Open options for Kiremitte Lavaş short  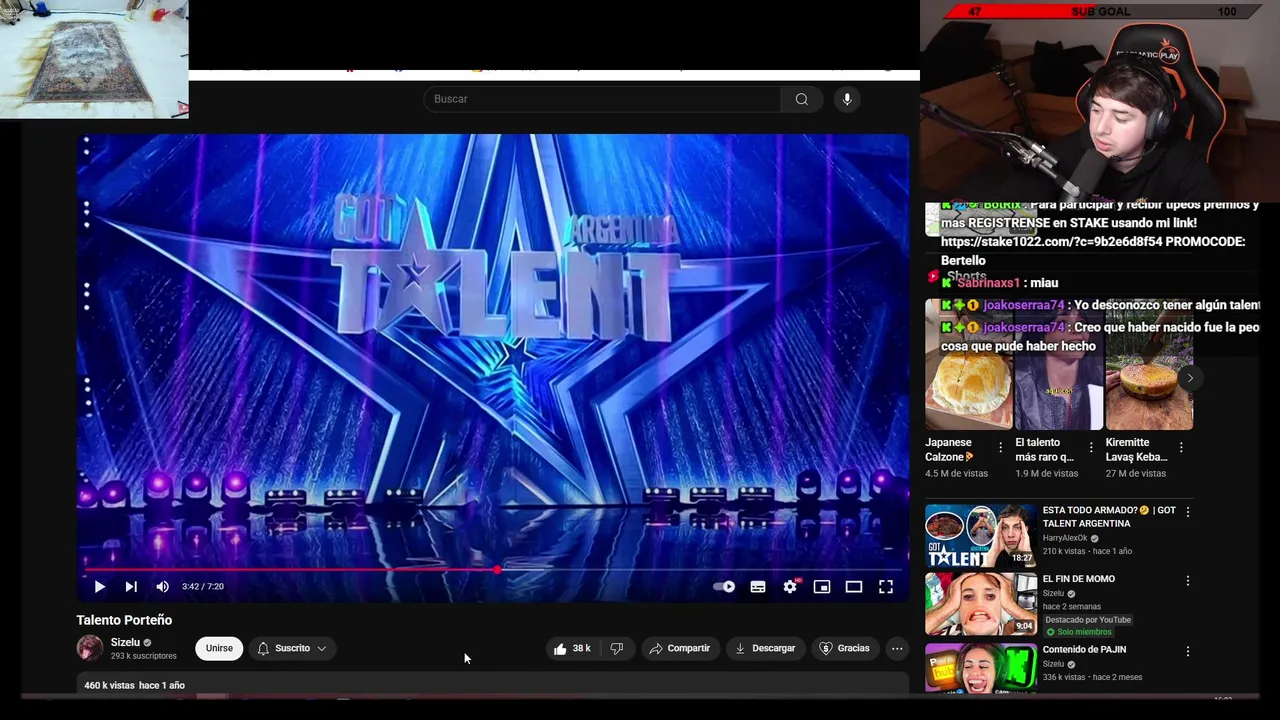[x=1181, y=448]
